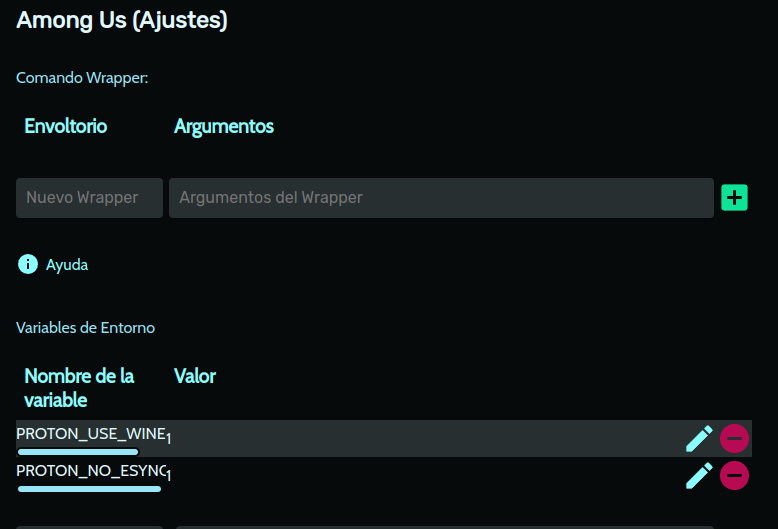Remove the PROTON_USE_WINE variable
Screen dimensions: 778x529
734,438
